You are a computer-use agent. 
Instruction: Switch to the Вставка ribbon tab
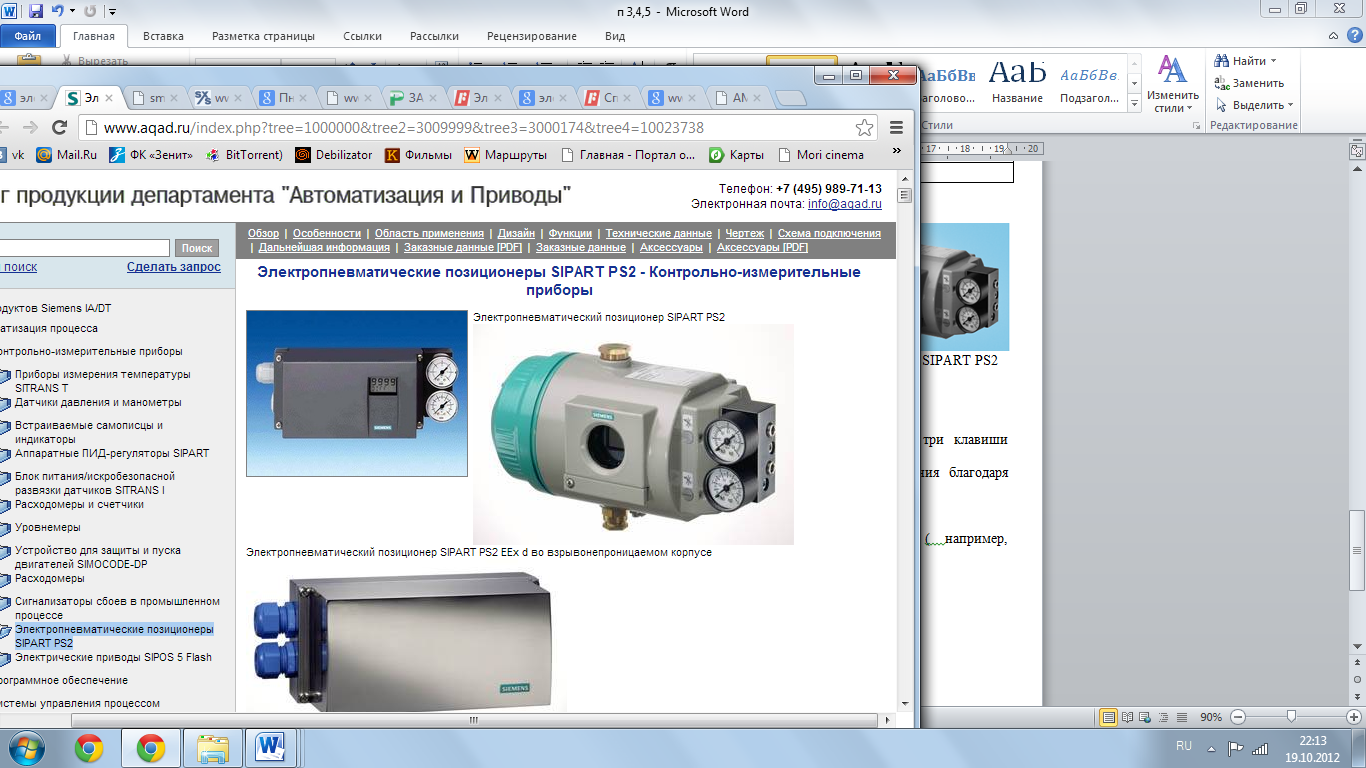click(163, 36)
